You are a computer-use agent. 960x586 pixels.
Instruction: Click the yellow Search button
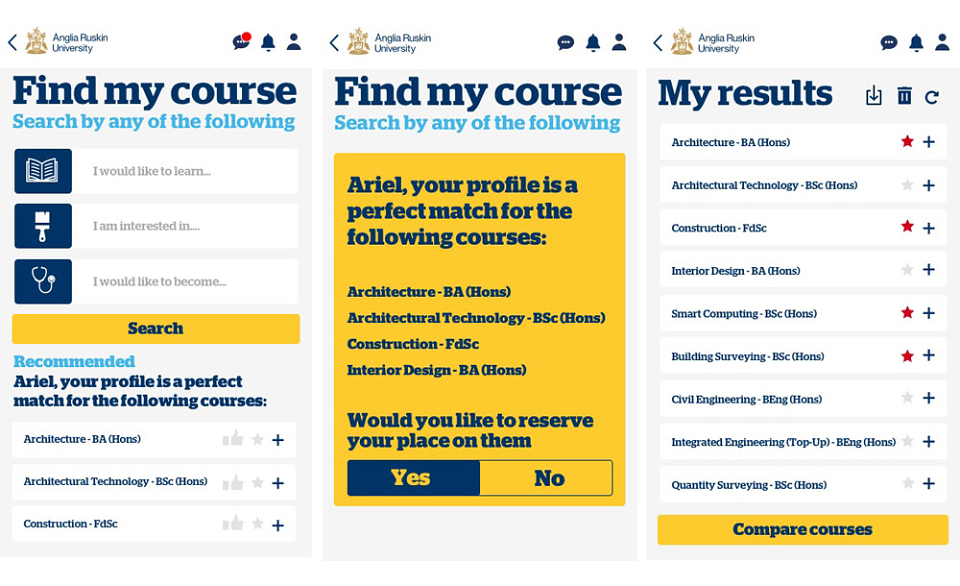click(x=156, y=329)
